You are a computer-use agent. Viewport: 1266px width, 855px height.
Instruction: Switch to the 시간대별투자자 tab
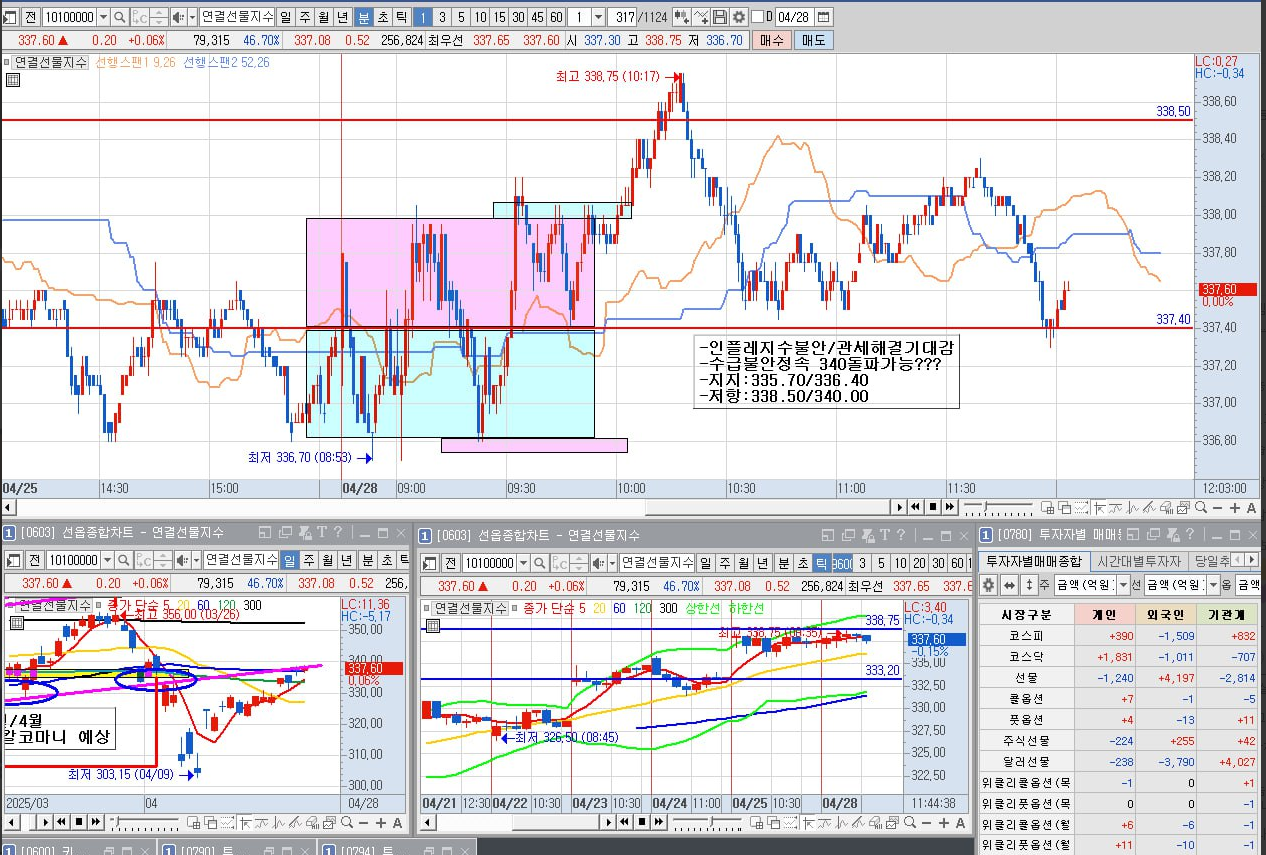[x=1138, y=561]
